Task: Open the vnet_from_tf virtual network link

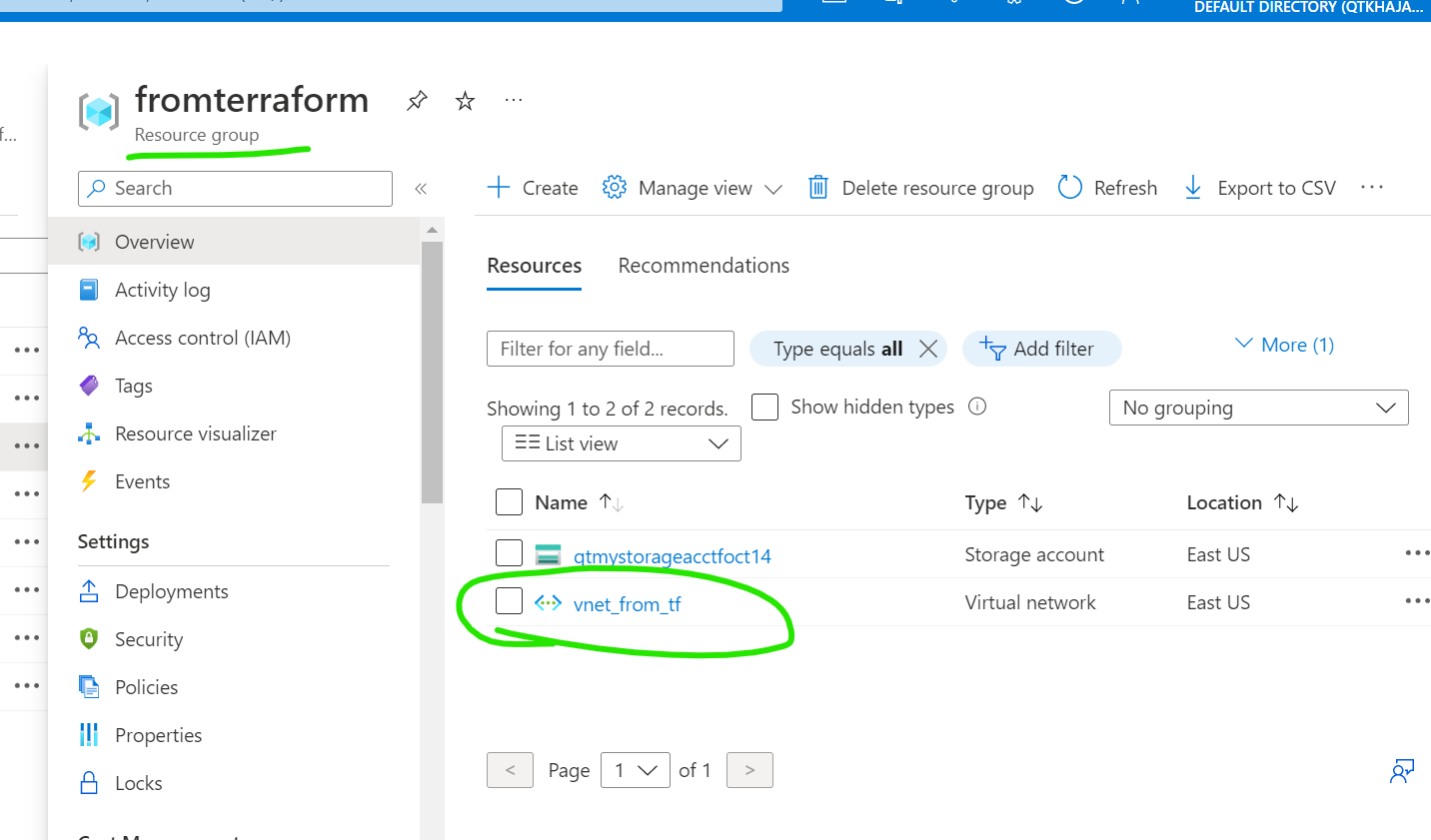Action: pos(628,604)
